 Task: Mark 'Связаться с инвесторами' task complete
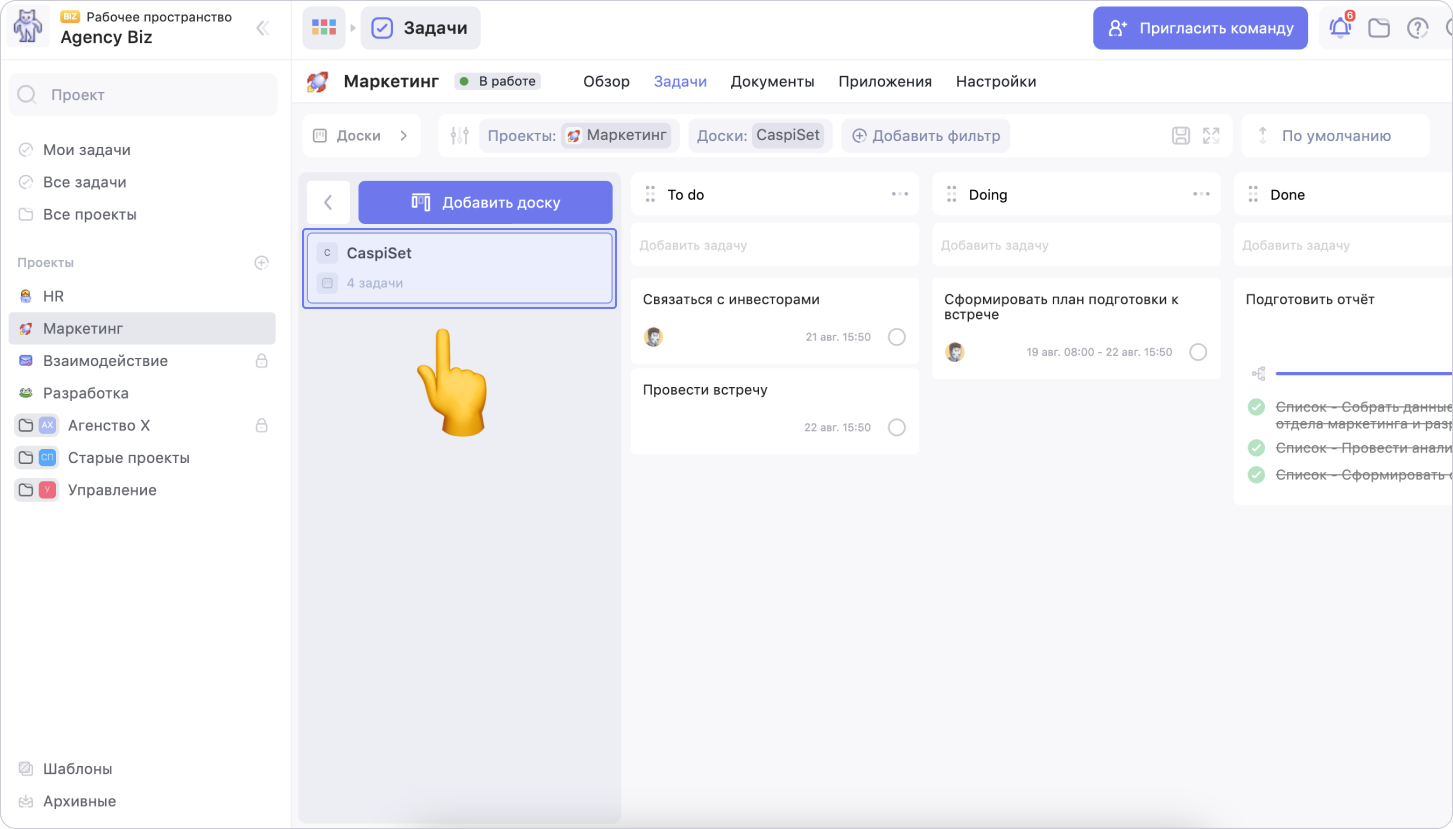pyautogui.click(x=897, y=337)
